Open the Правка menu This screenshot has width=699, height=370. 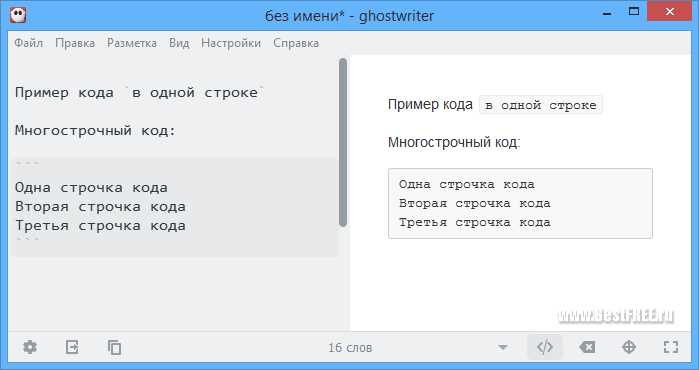tap(75, 43)
